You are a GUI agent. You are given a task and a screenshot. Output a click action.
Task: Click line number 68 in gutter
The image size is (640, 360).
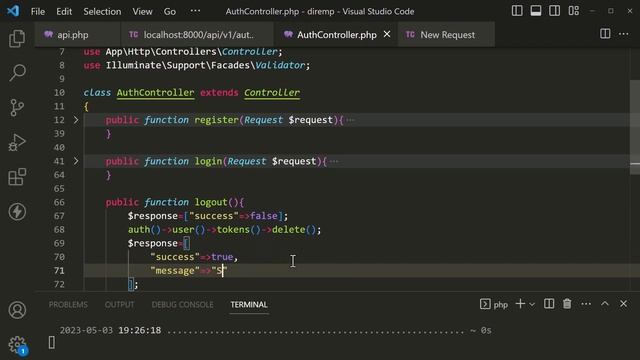pyautogui.click(x=59, y=229)
